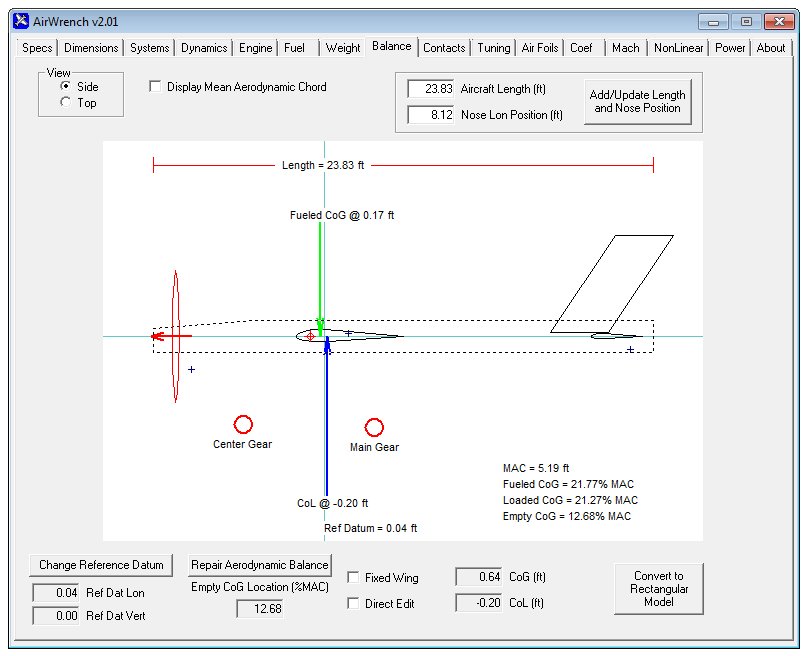Viewport: 807px width, 656px height.
Task: Select the Weight tab
Action: coord(343,47)
